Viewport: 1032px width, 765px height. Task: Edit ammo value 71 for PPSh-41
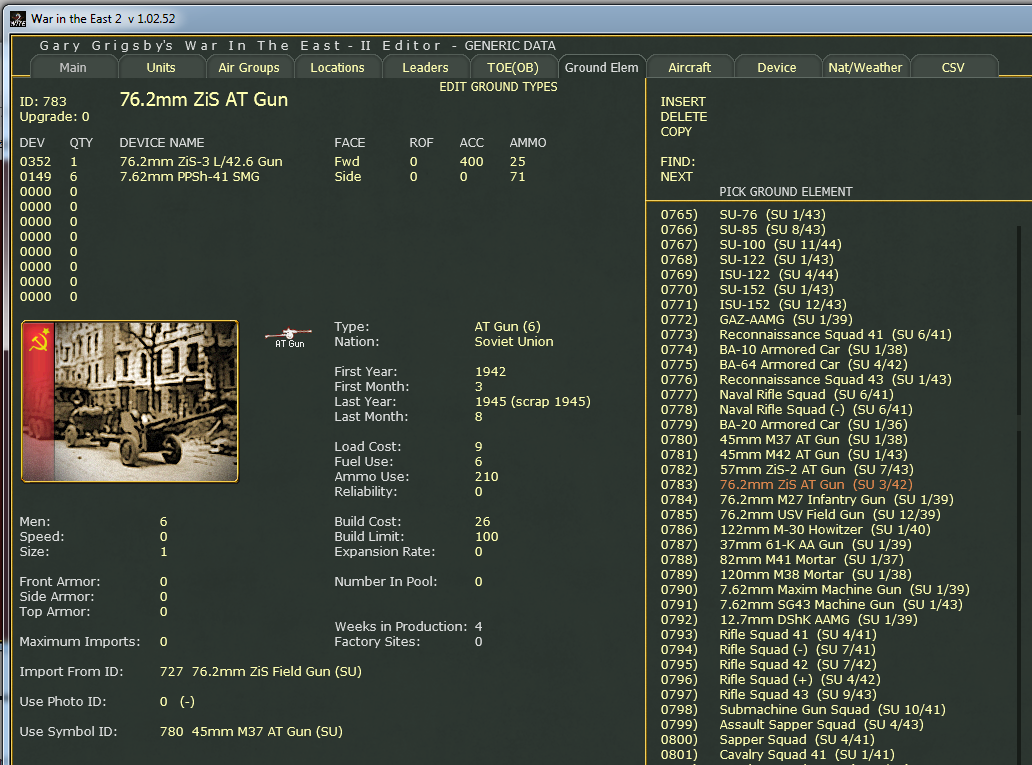point(517,177)
